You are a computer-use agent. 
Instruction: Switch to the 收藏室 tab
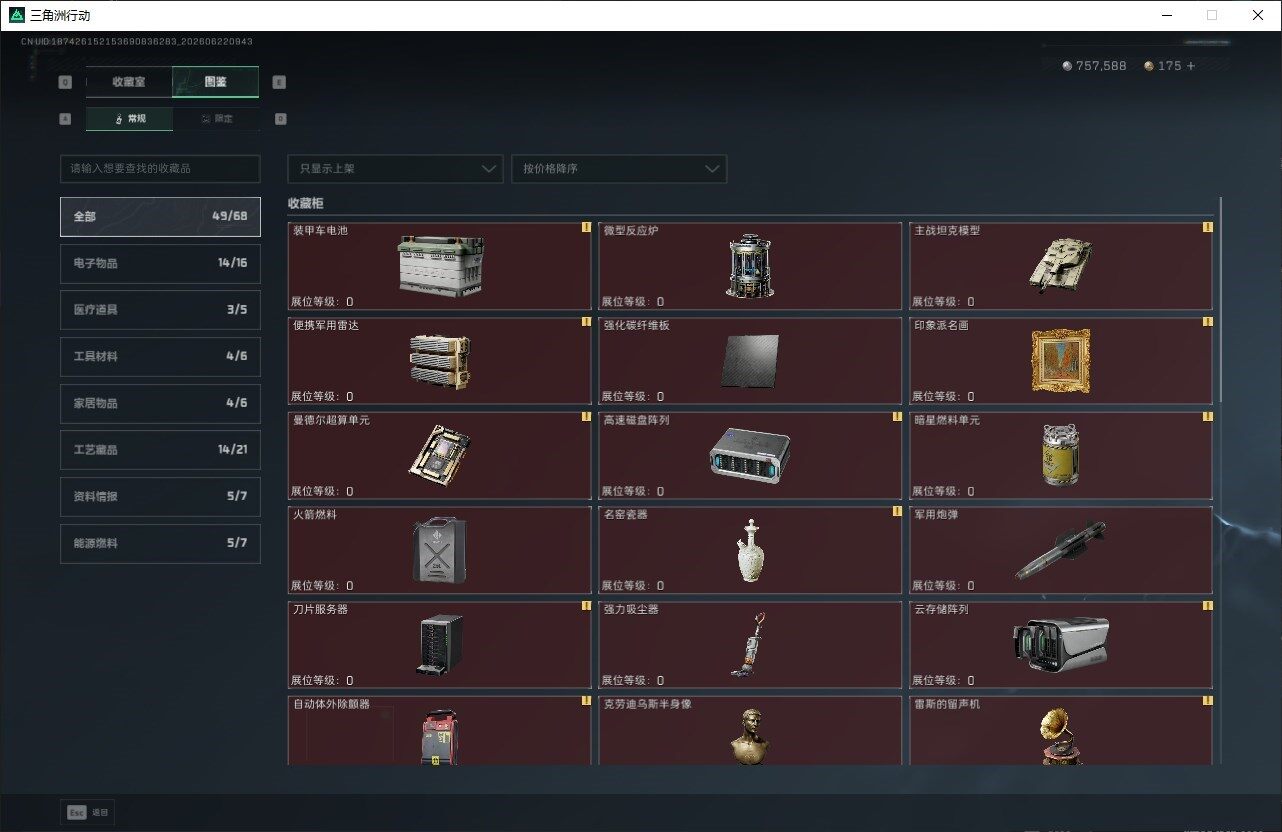pos(129,82)
